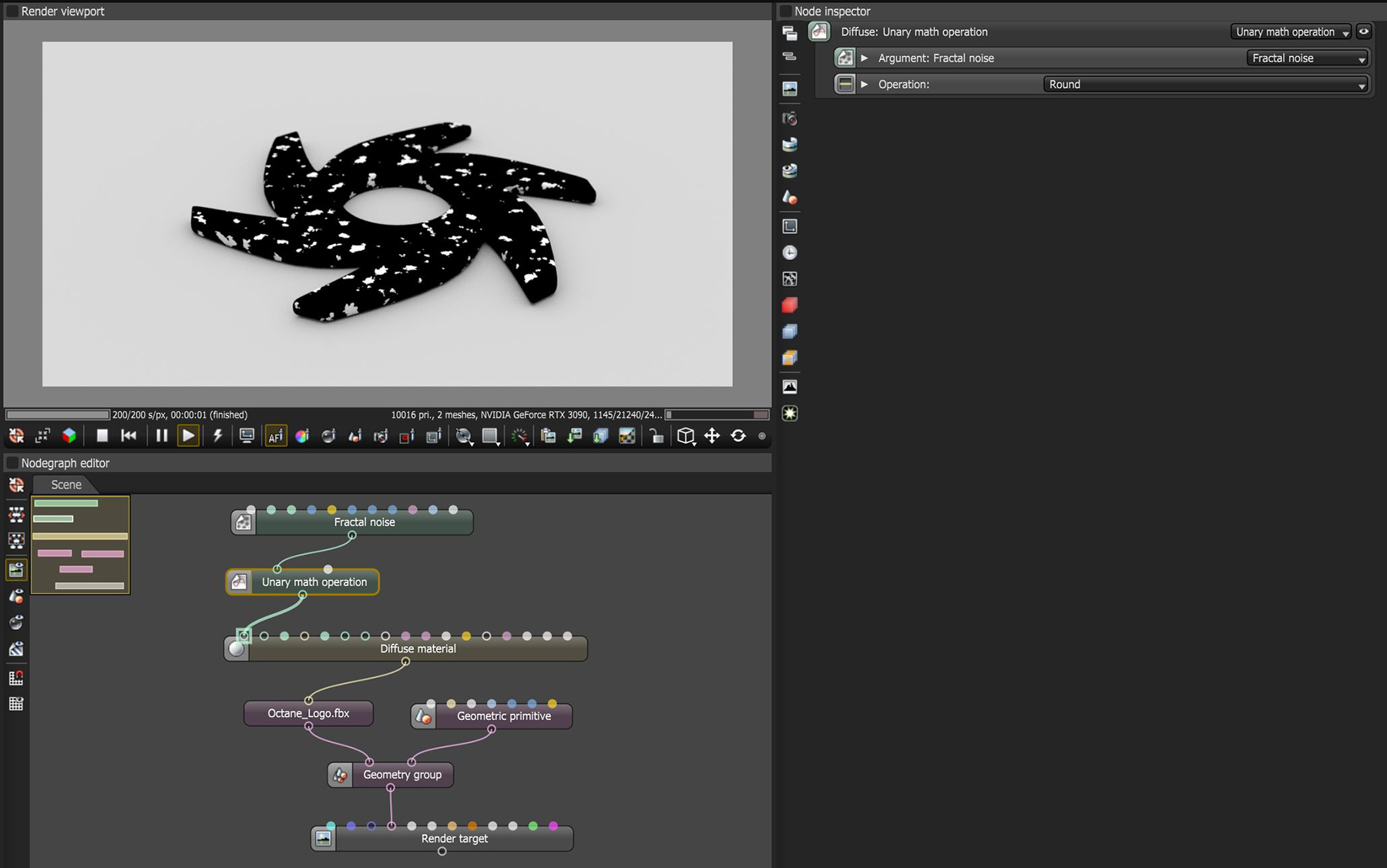Select the Diffuse material node
1387x868 pixels.
coord(406,648)
